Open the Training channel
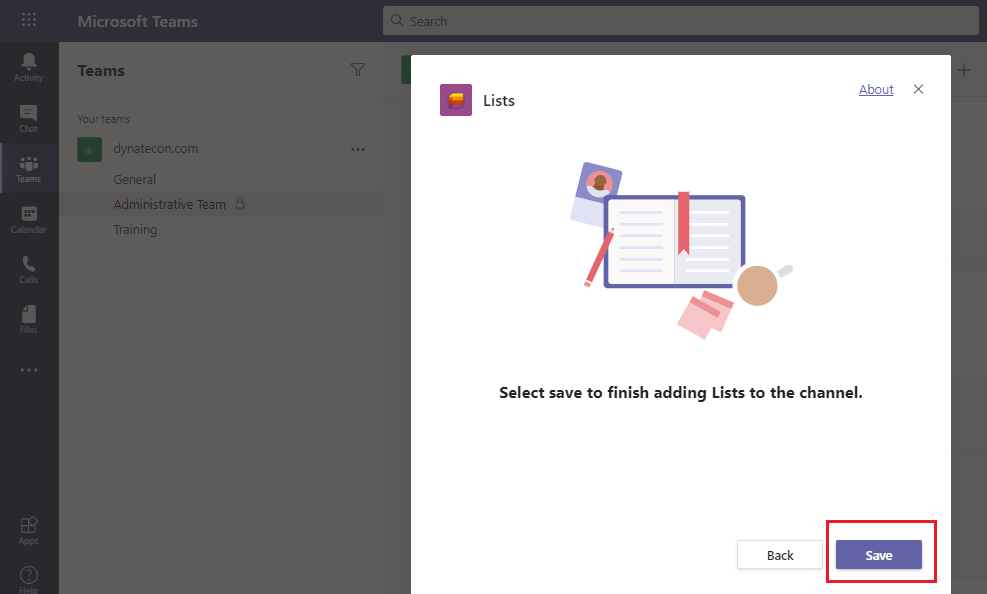 pos(135,230)
